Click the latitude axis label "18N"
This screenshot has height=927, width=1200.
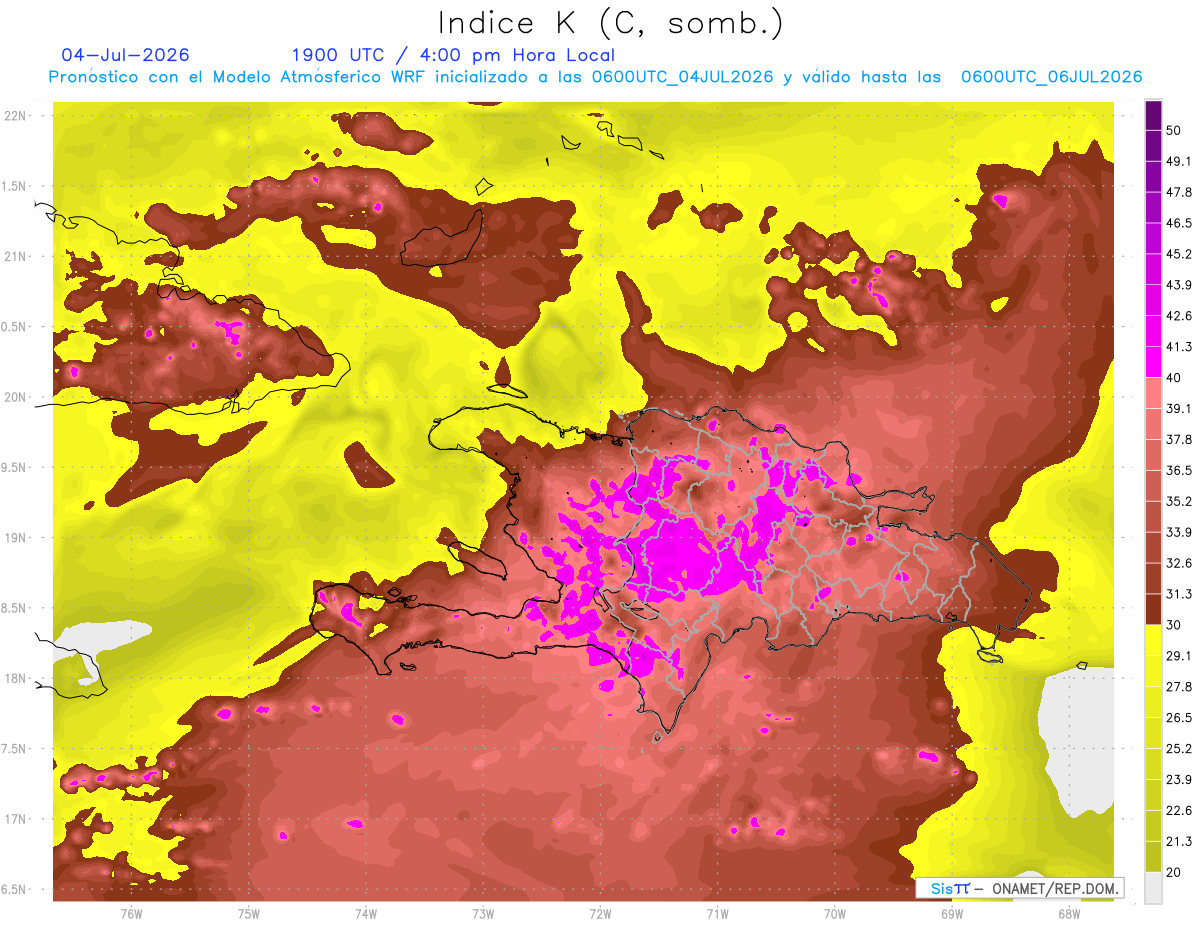[15, 679]
